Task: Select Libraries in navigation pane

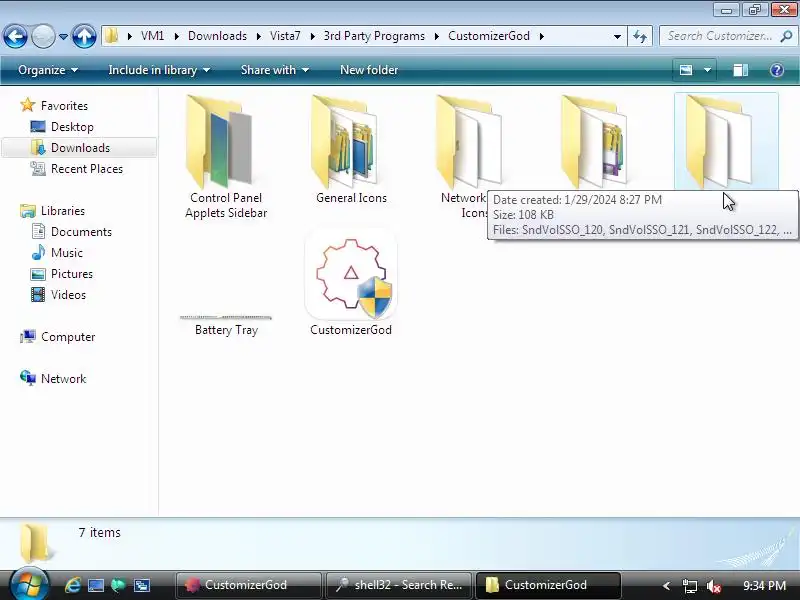Action: (63, 211)
